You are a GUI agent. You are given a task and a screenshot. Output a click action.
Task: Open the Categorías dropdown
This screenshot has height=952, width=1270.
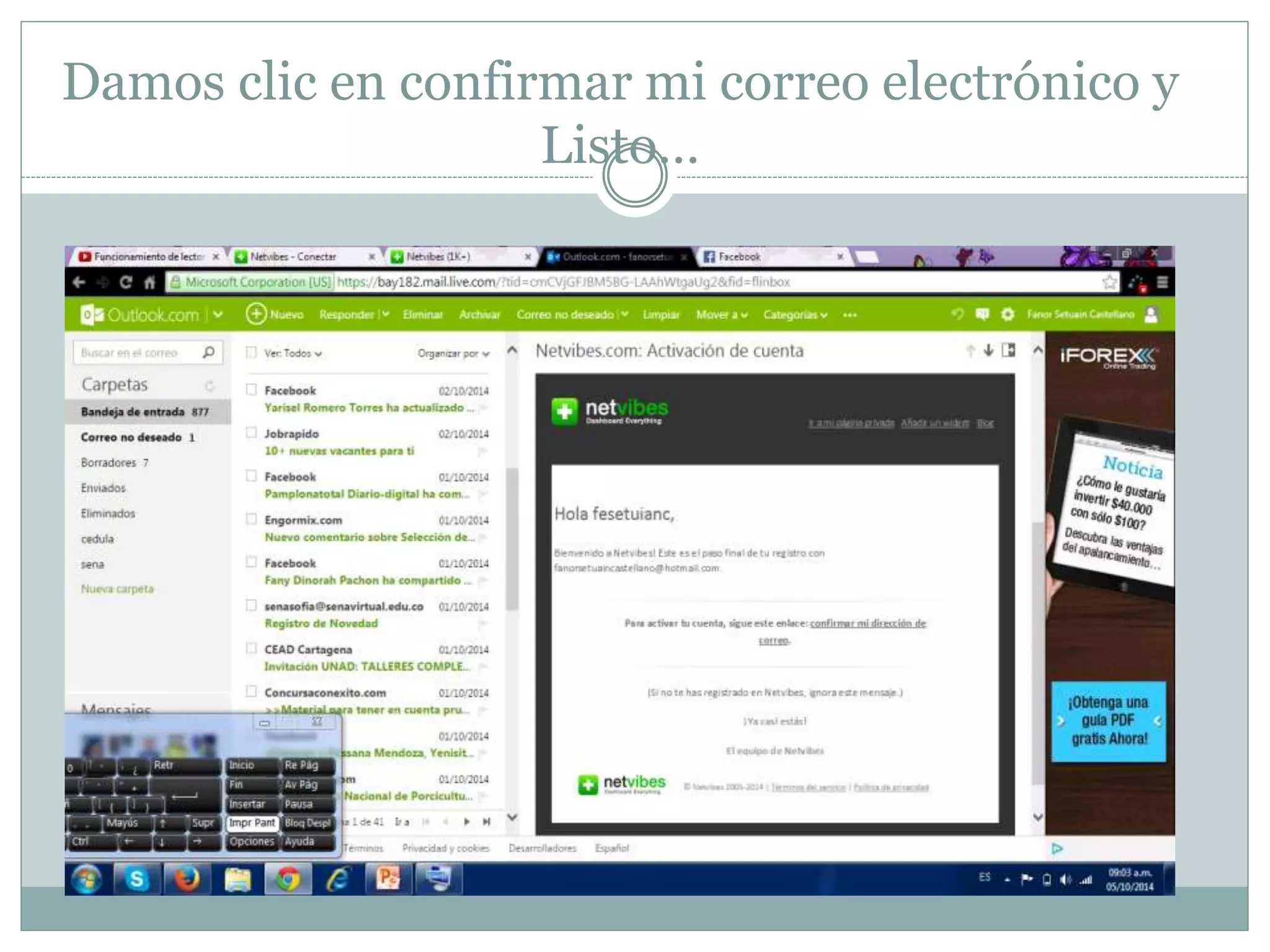[795, 315]
